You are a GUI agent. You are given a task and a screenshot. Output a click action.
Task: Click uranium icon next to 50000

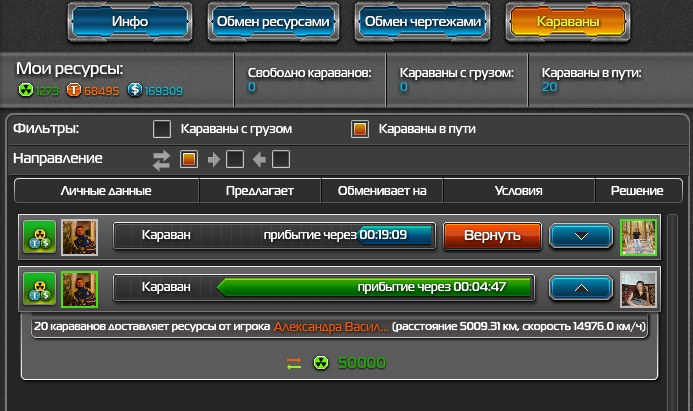point(321,363)
